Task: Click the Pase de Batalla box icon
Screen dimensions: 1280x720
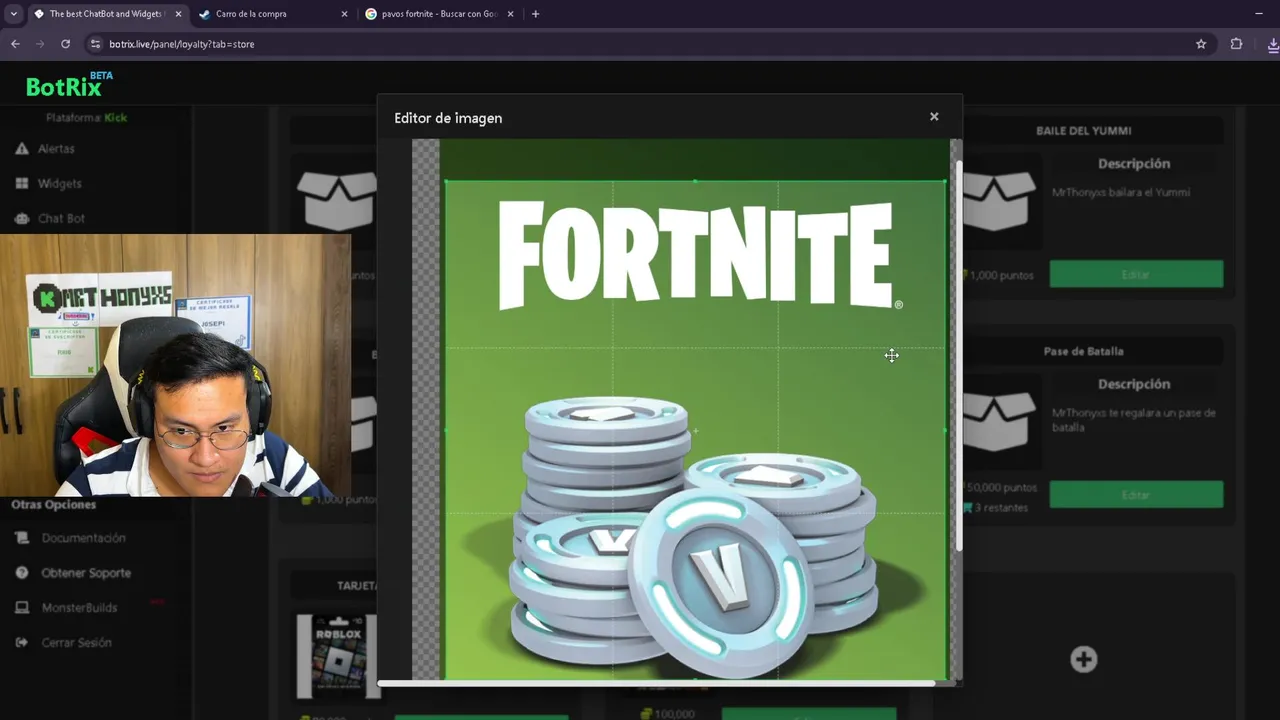Action: [998, 420]
